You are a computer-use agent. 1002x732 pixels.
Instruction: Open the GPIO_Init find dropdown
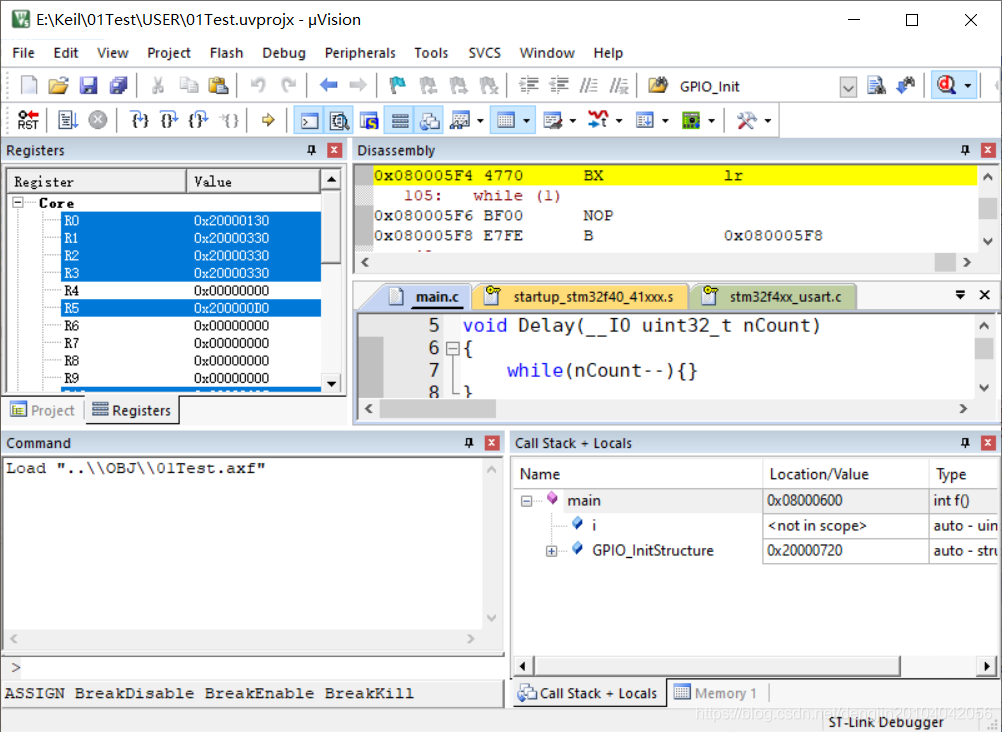point(848,86)
